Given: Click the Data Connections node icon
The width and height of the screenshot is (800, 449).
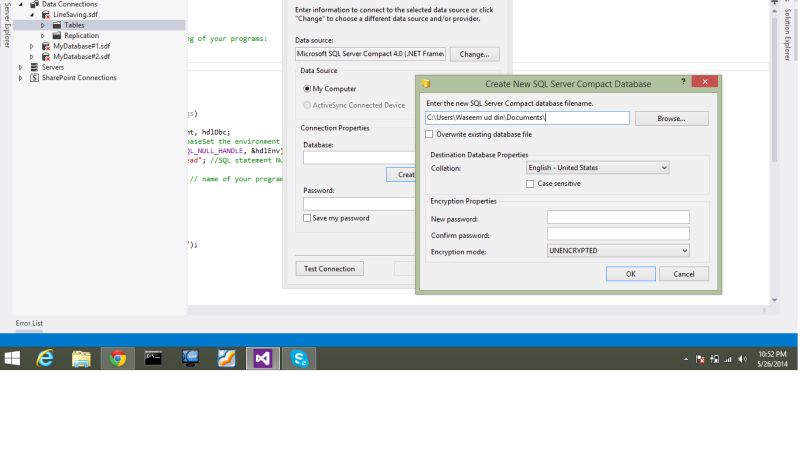Looking at the screenshot, I should [x=34, y=4].
